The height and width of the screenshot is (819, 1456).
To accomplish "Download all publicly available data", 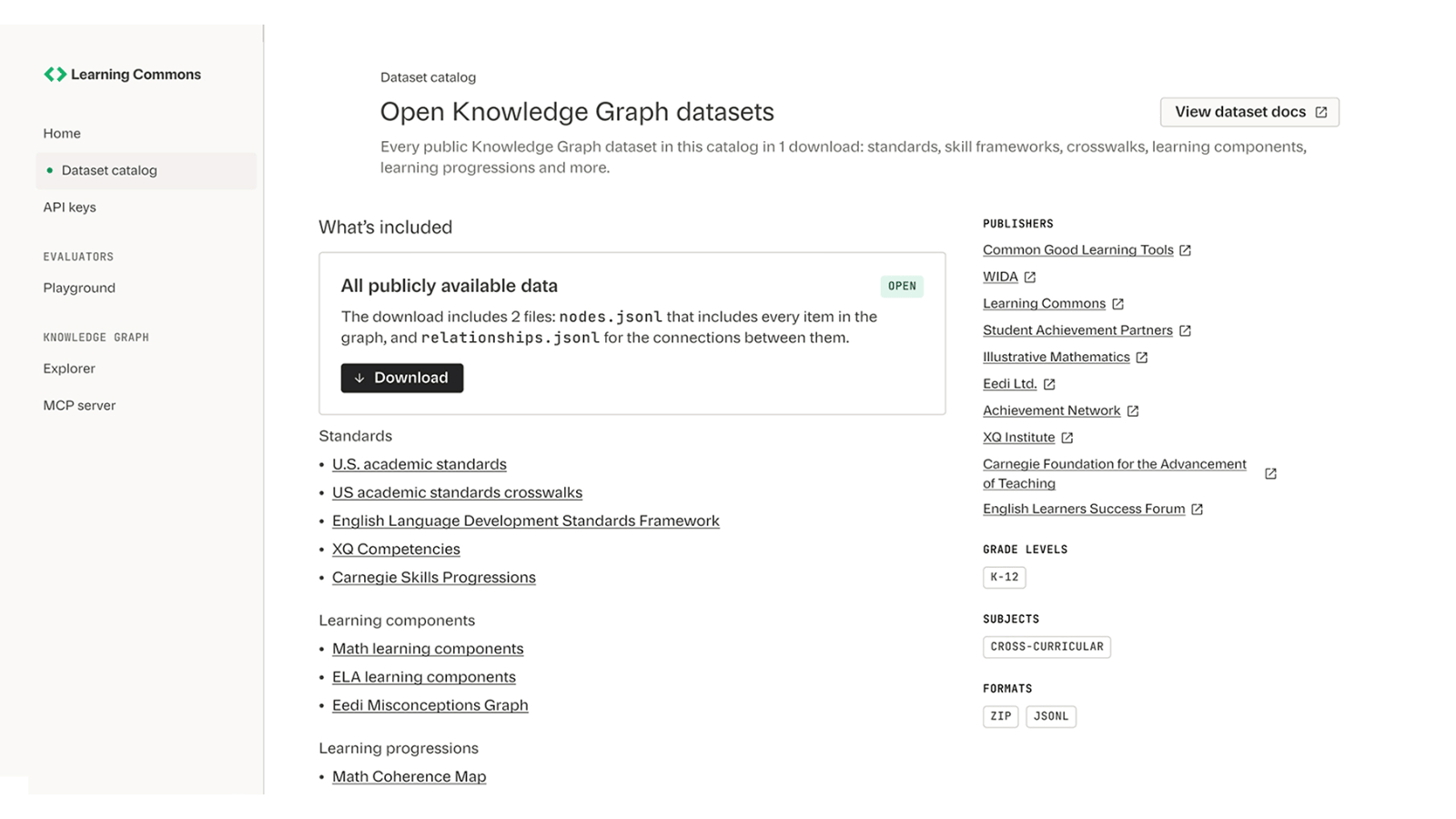I will pyautogui.click(x=402, y=378).
